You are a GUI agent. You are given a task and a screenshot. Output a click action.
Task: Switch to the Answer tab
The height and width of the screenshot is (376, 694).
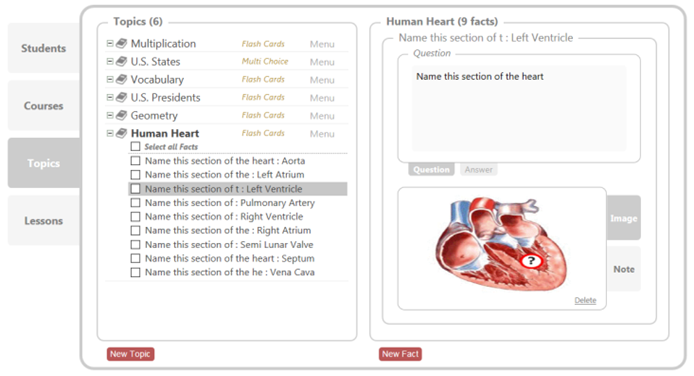(x=478, y=169)
